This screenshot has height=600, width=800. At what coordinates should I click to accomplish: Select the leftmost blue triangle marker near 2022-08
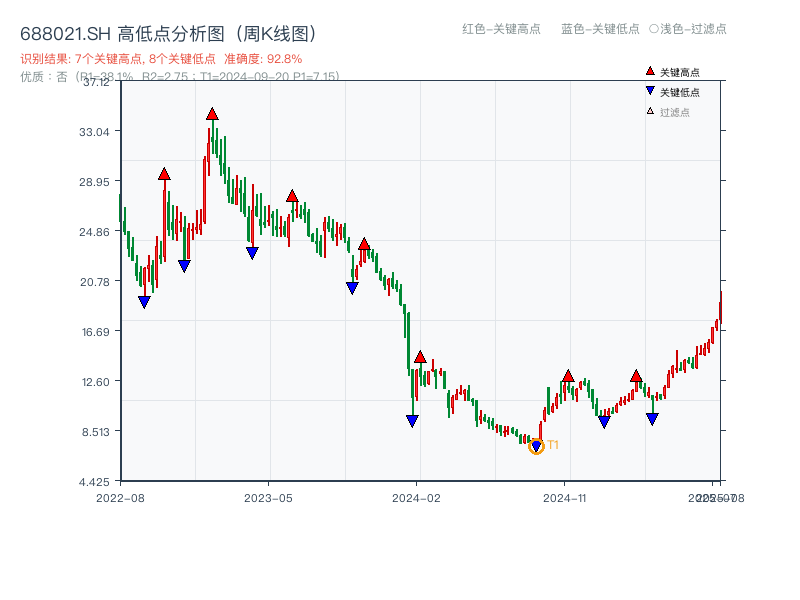click(145, 302)
